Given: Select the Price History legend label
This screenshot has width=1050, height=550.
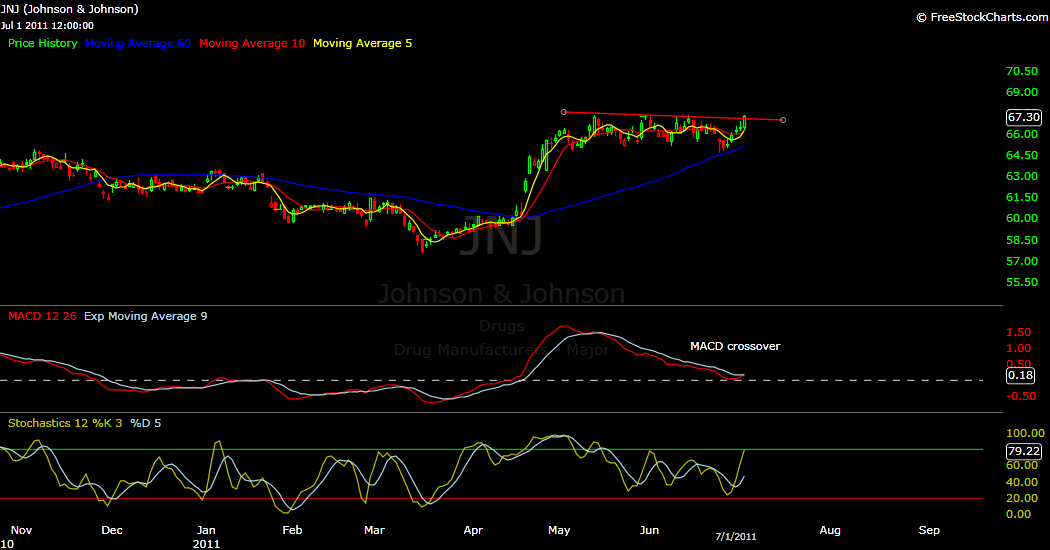Looking at the screenshot, I should 43,43.
